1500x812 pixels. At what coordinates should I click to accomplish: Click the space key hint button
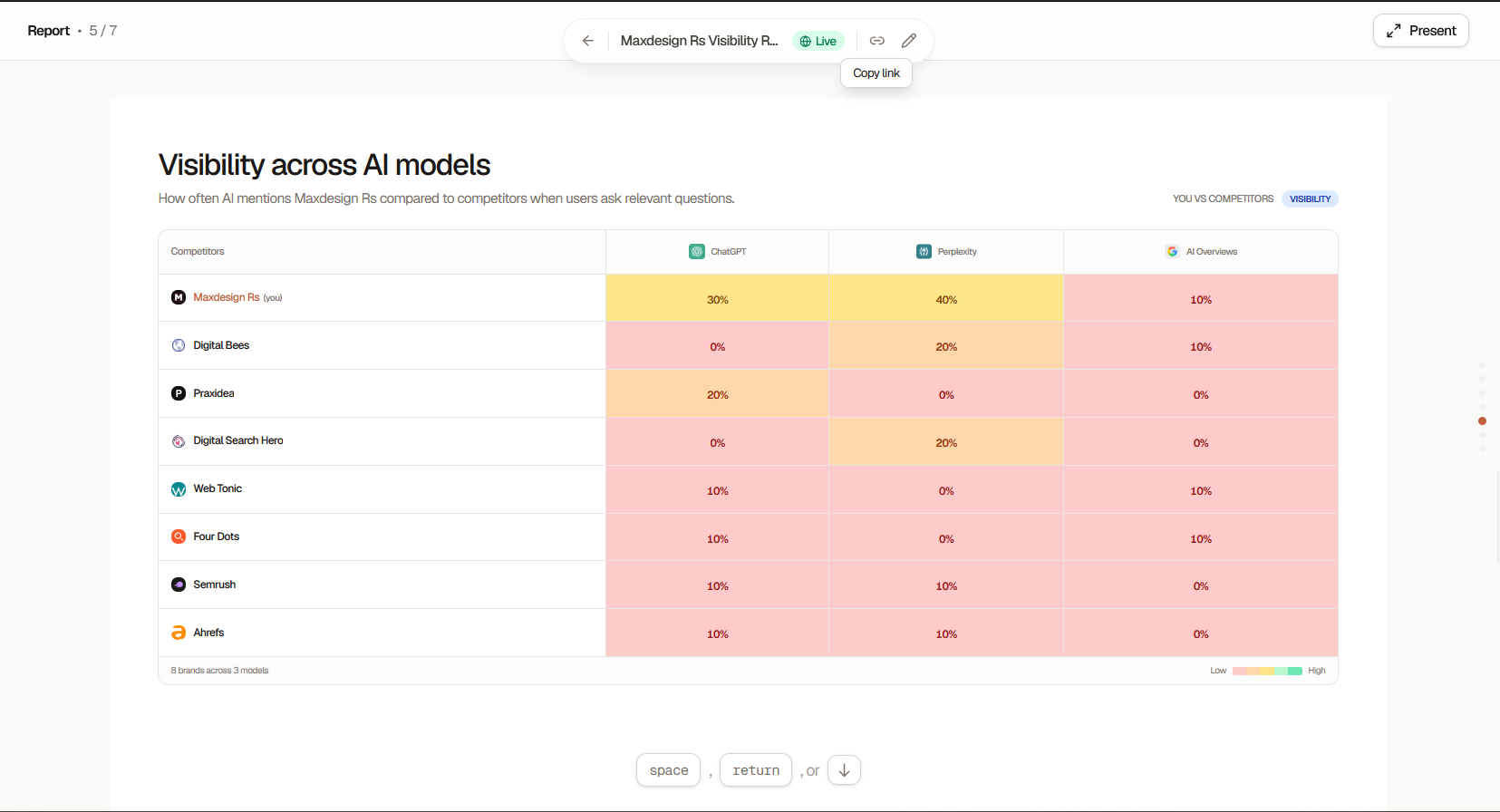(x=669, y=770)
